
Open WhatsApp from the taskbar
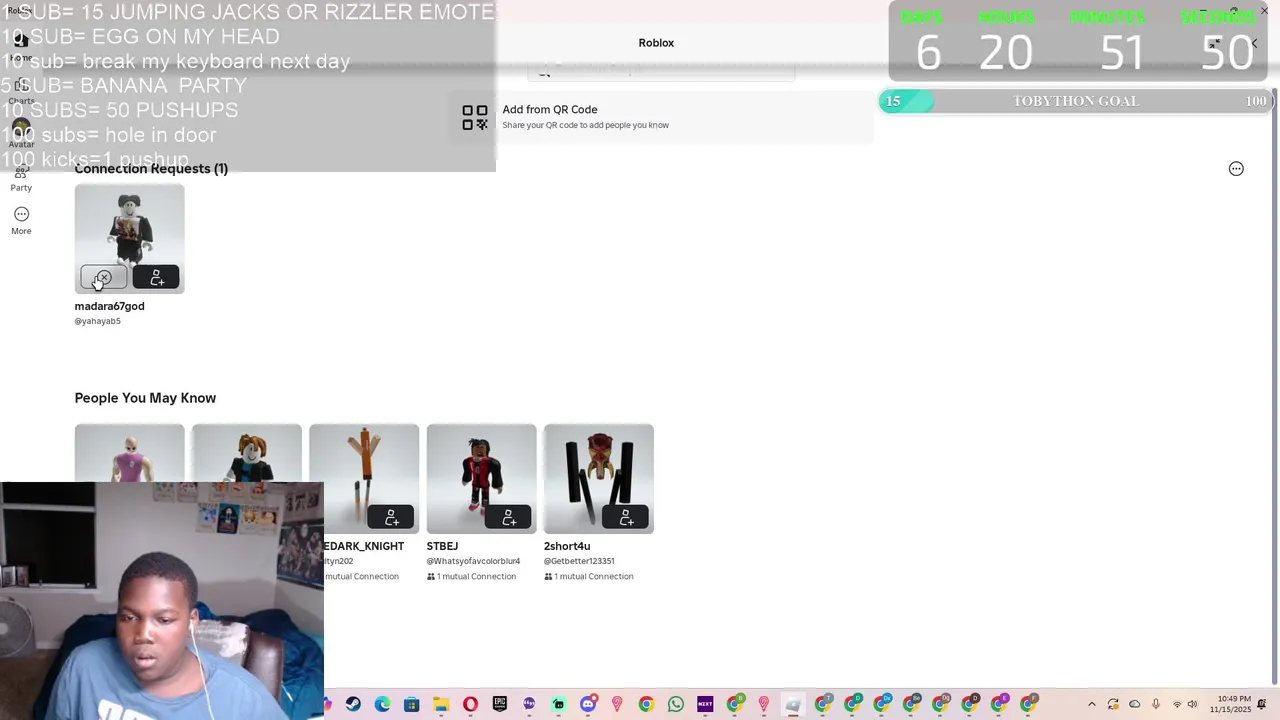(676, 705)
